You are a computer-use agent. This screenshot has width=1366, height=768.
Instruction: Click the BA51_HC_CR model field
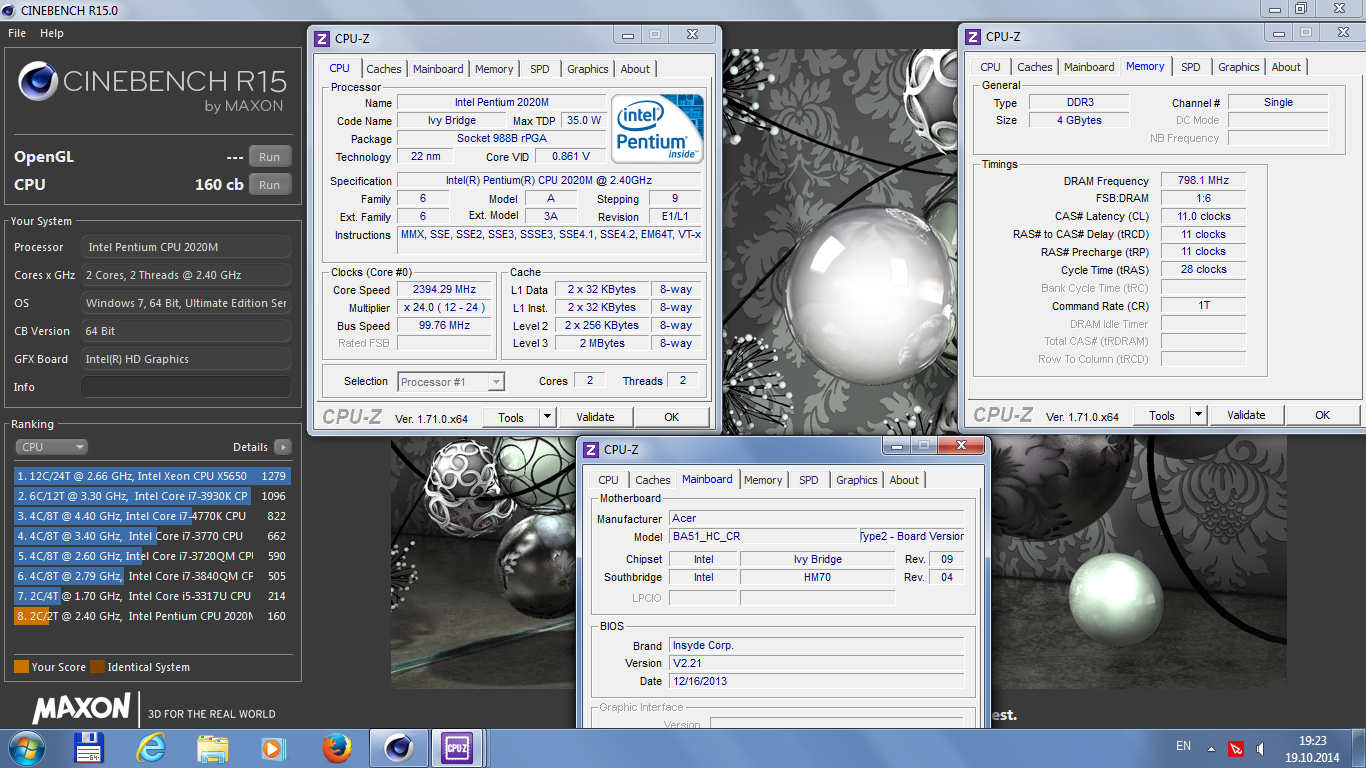click(x=763, y=536)
